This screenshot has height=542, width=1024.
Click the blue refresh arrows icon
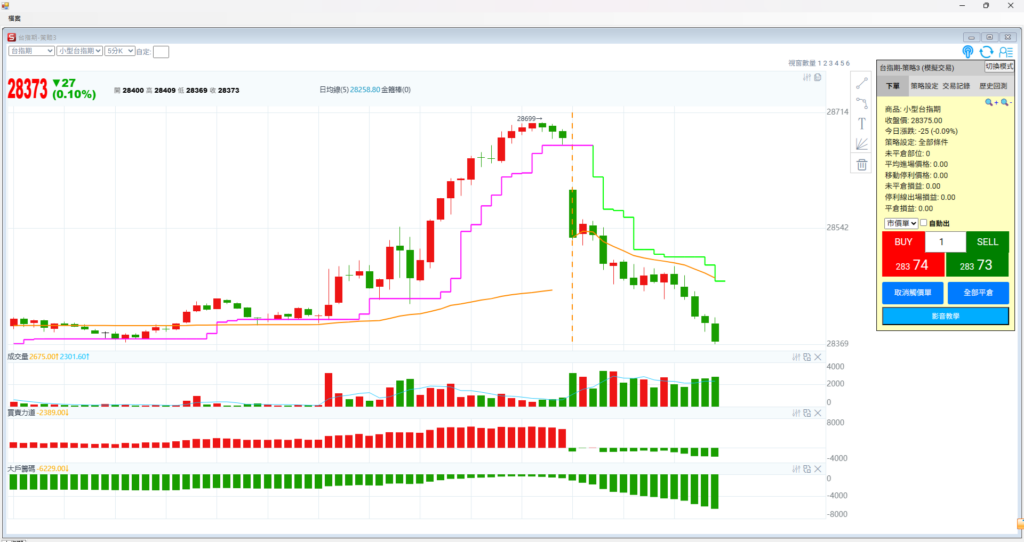coord(986,52)
